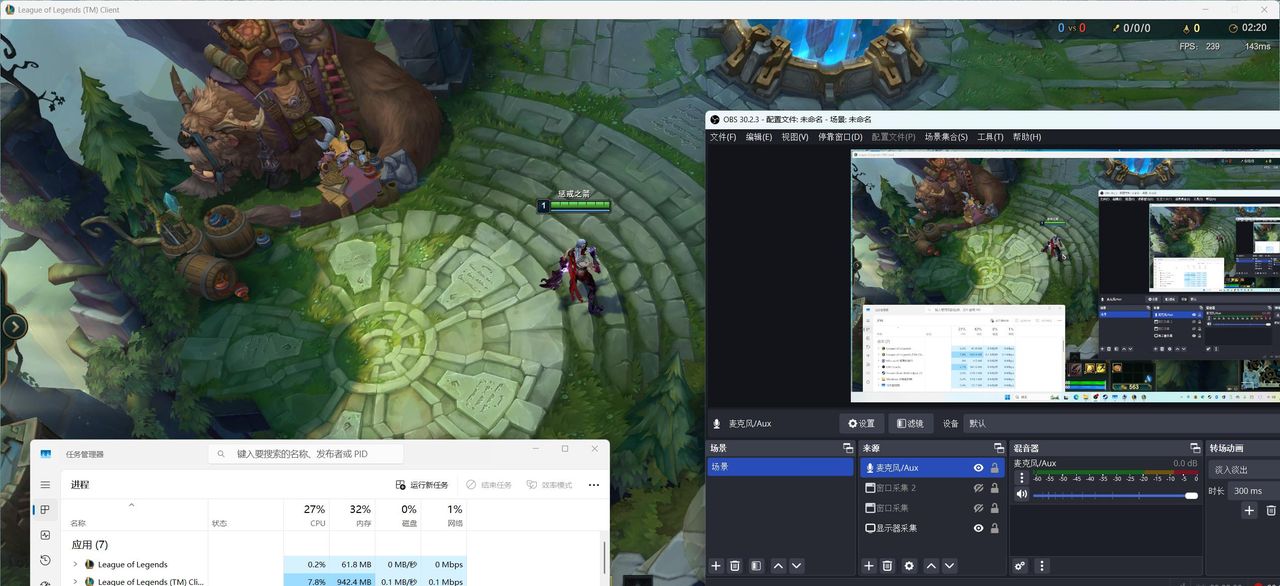Add a transition with the plus icon
The image size is (1280, 586).
(1249, 511)
